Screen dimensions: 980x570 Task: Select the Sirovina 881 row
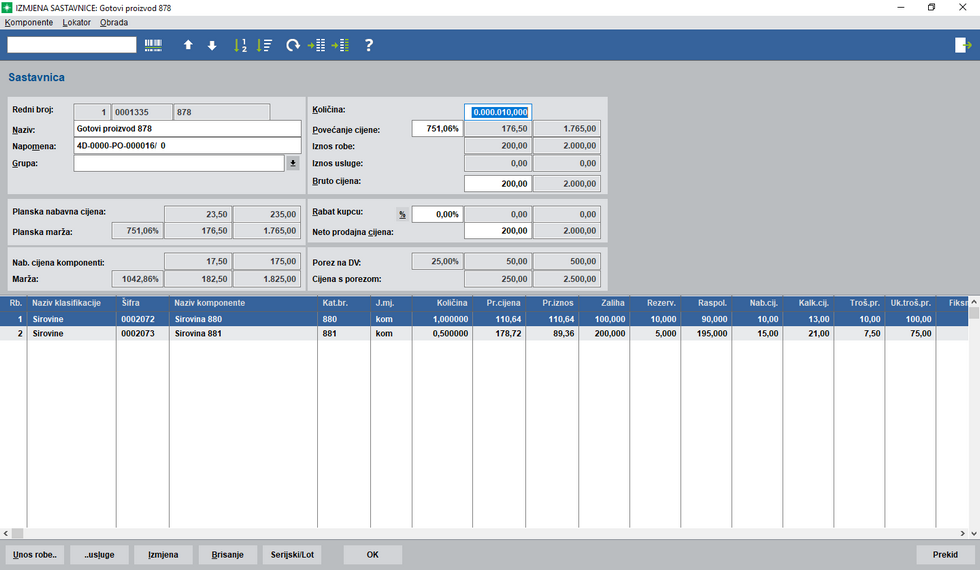(x=484, y=334)
